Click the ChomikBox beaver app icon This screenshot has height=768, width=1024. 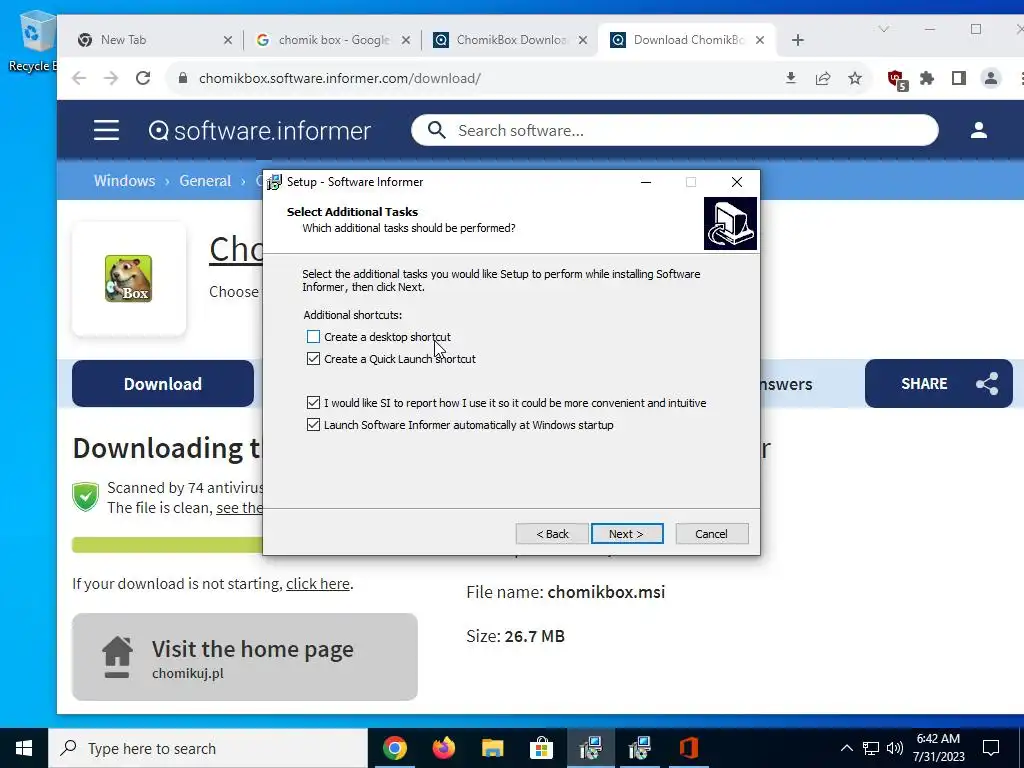click(129, 279)
